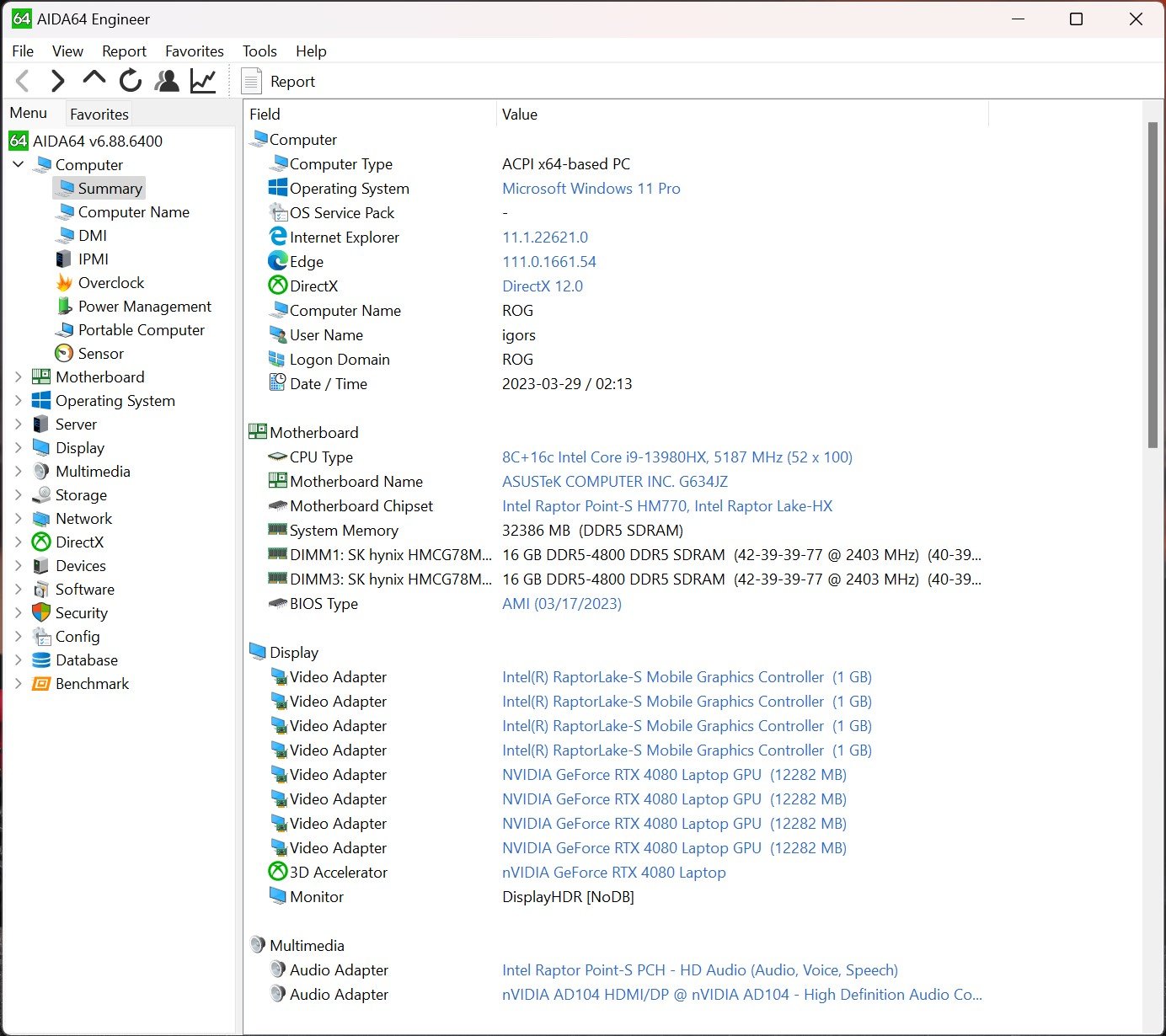This screenshot has width=1166, height=1036.
Task: Click the Overclock flame icon
Action: point(64,282)
